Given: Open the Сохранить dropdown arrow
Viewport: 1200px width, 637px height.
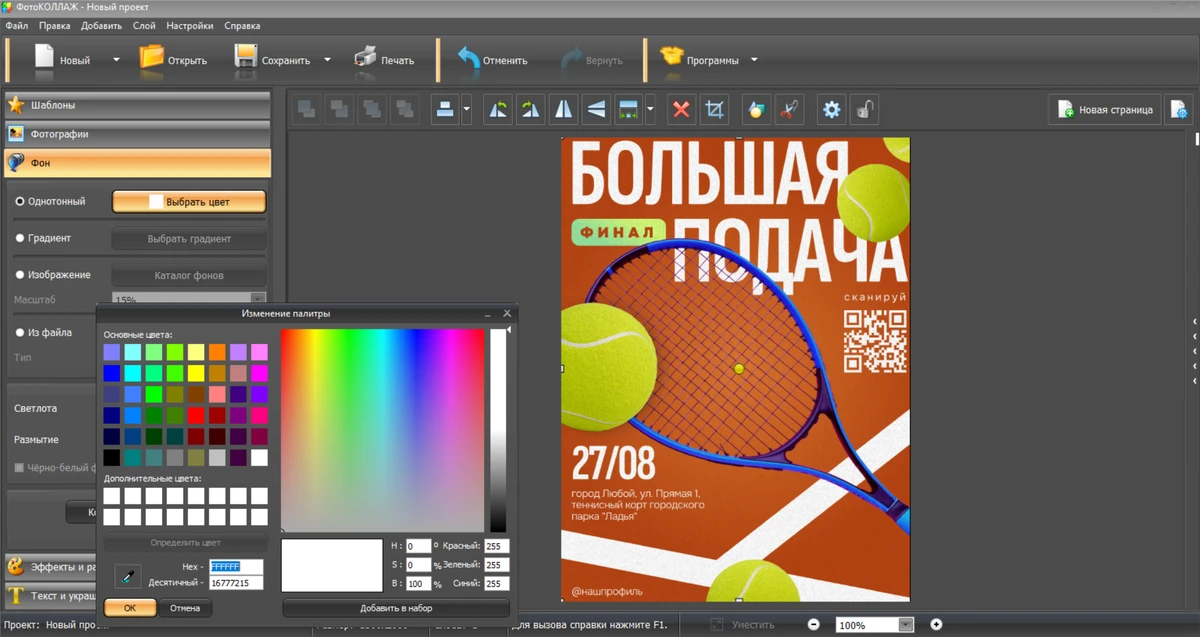Looking at the screenshot, I should pyautogui.click(x=327, y=60).
